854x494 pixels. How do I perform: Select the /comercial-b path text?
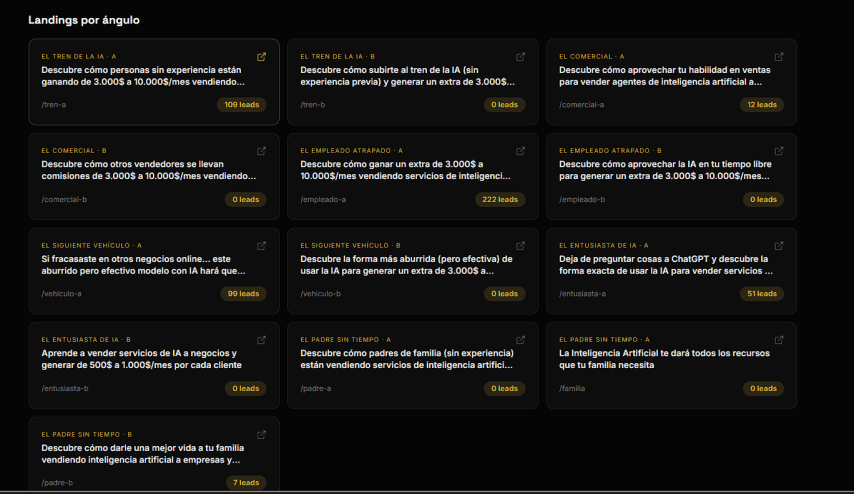tap(64, 199)
